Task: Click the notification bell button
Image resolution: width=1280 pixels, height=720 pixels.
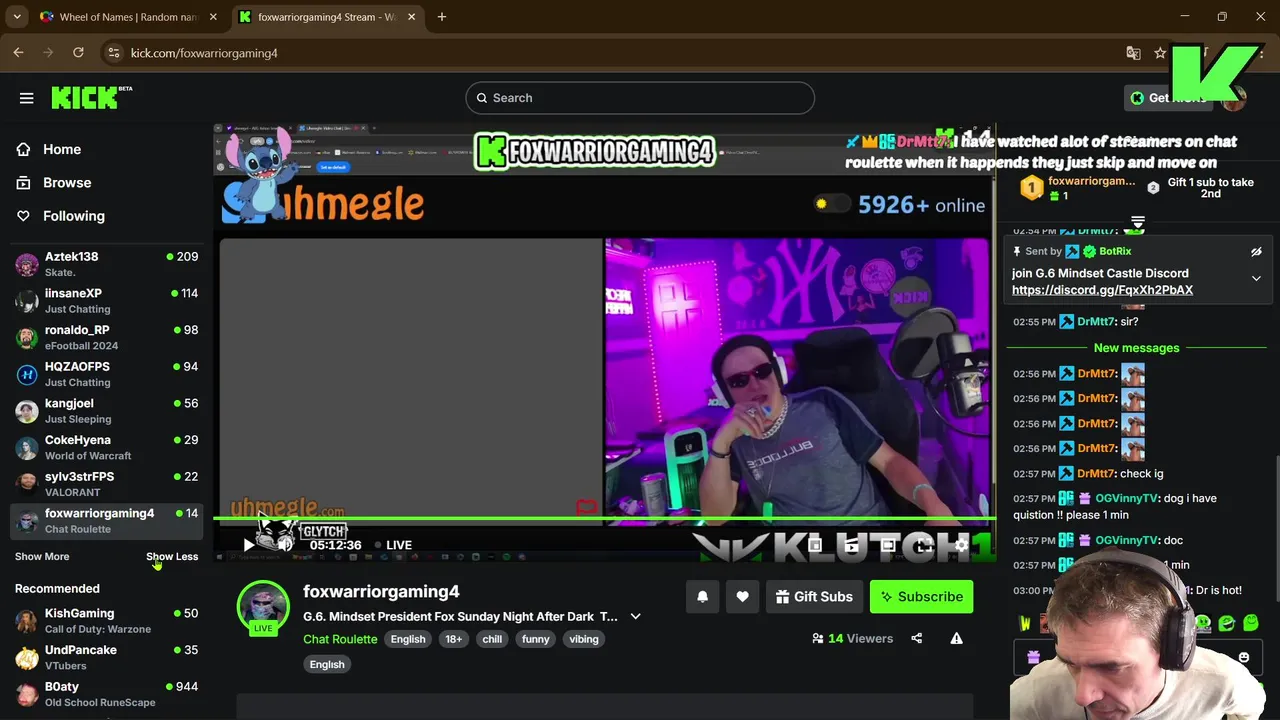Action: [702, 597]
